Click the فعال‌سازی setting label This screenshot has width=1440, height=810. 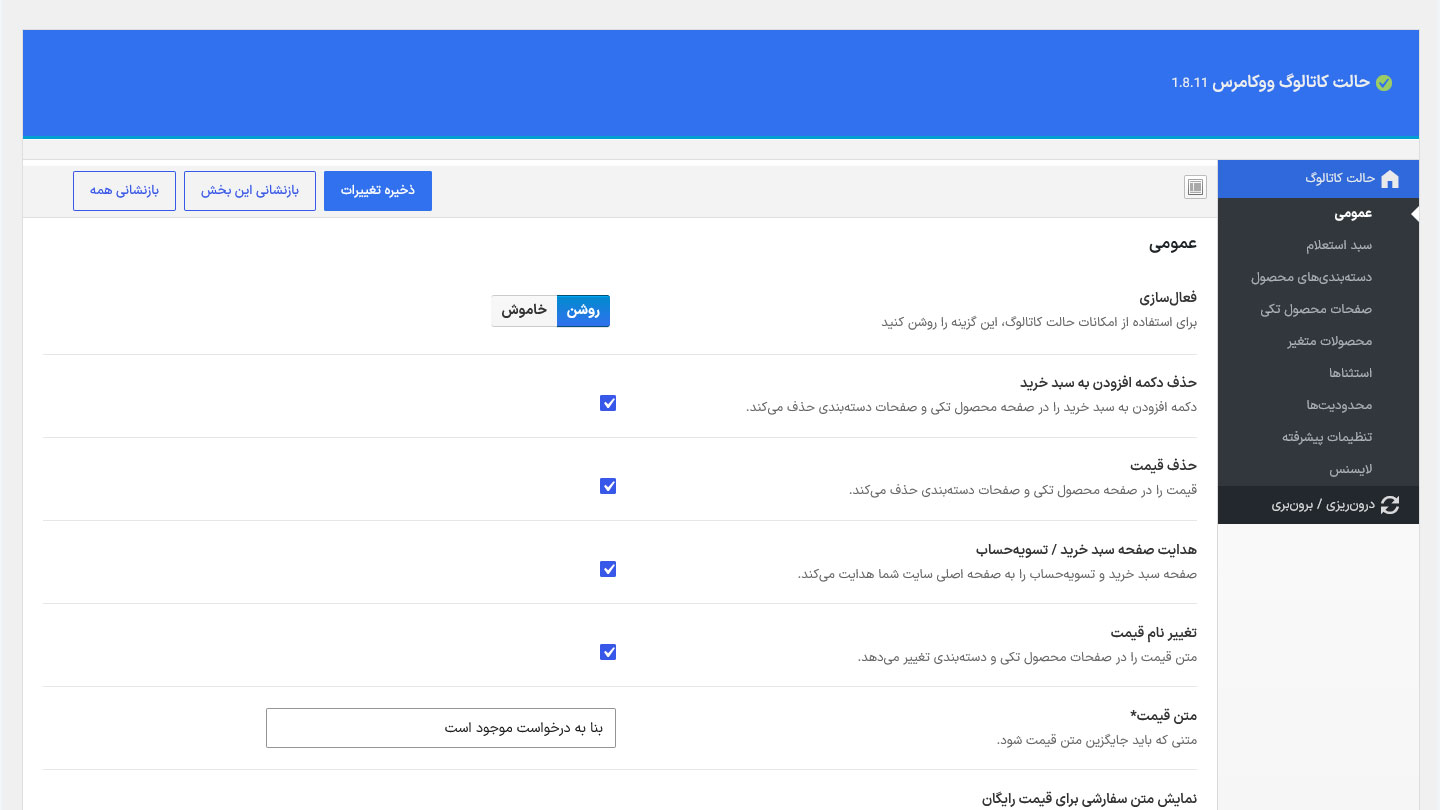point(1168,299)
